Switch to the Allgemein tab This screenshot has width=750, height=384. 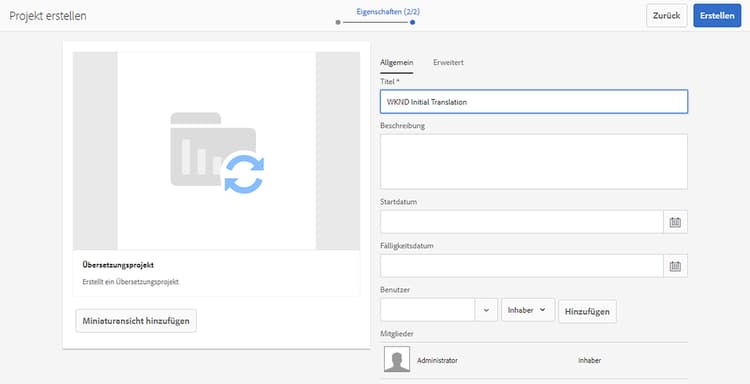coord(397,63)
